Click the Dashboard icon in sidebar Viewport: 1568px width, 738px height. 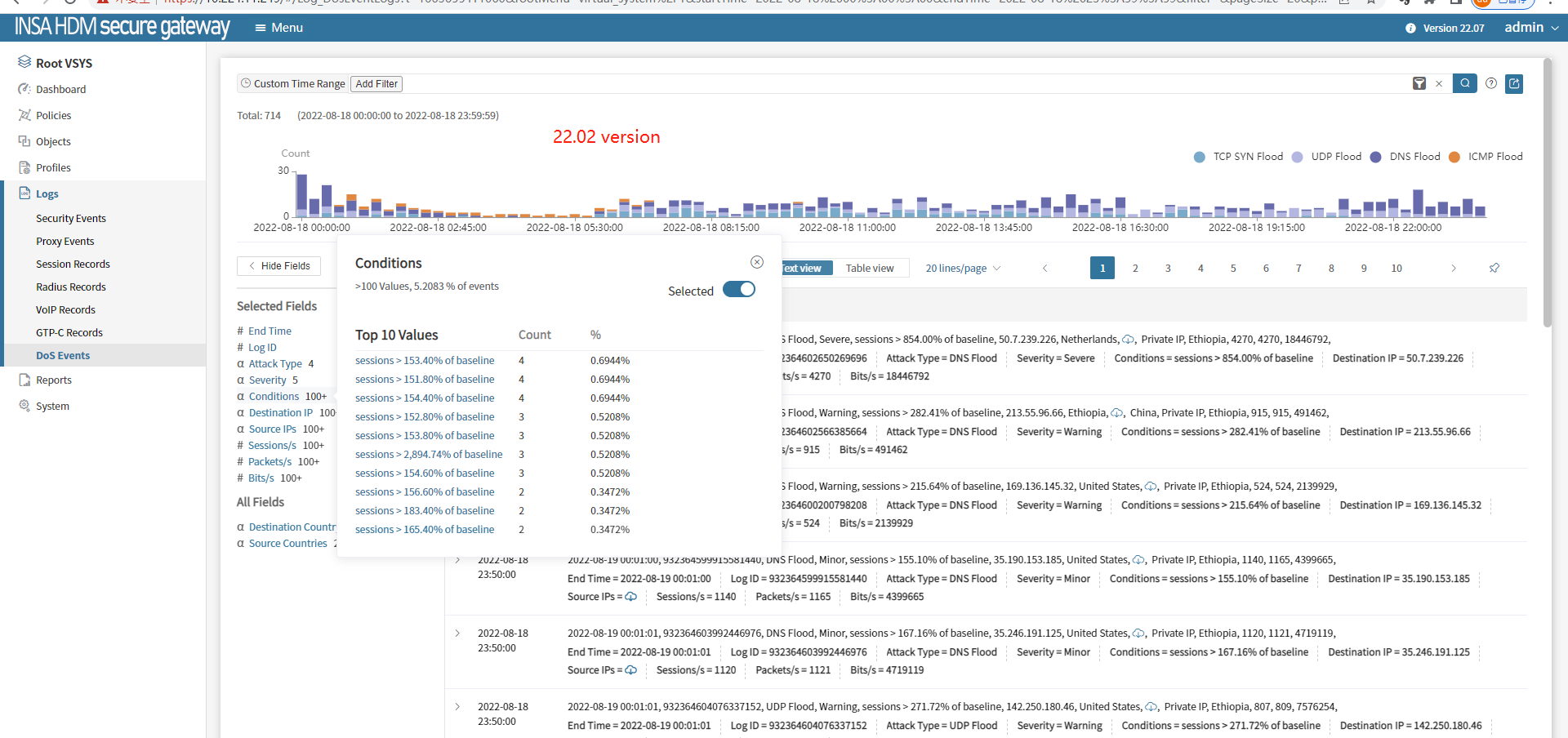pos(24,89)
